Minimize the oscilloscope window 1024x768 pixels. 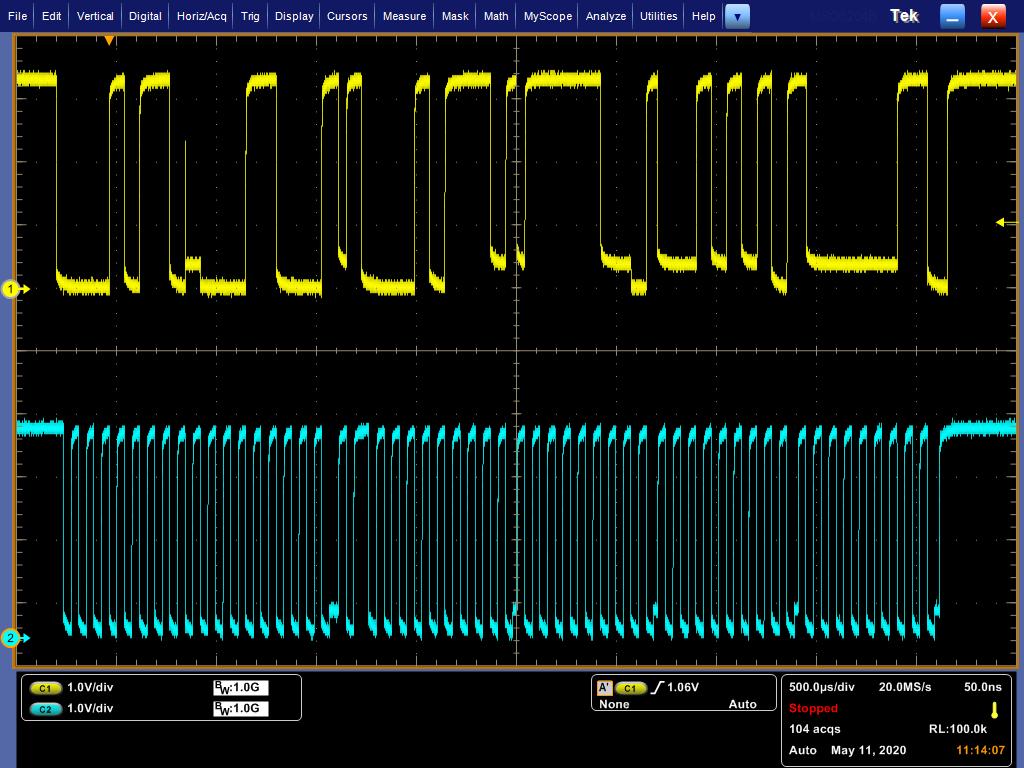tap(952, 16)
